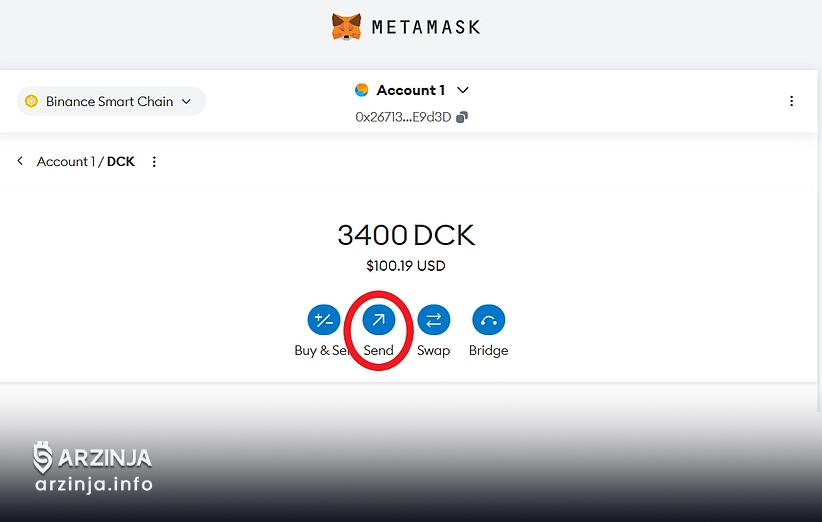
Task: Open the Swap token button
Action: tap(434, 320)
